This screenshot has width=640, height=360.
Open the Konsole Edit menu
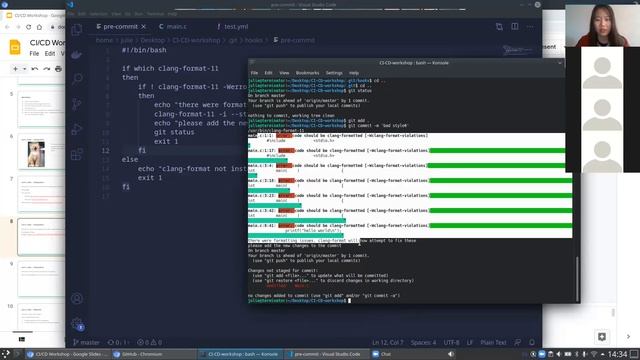pyautogui.click(x=268, y=73)
